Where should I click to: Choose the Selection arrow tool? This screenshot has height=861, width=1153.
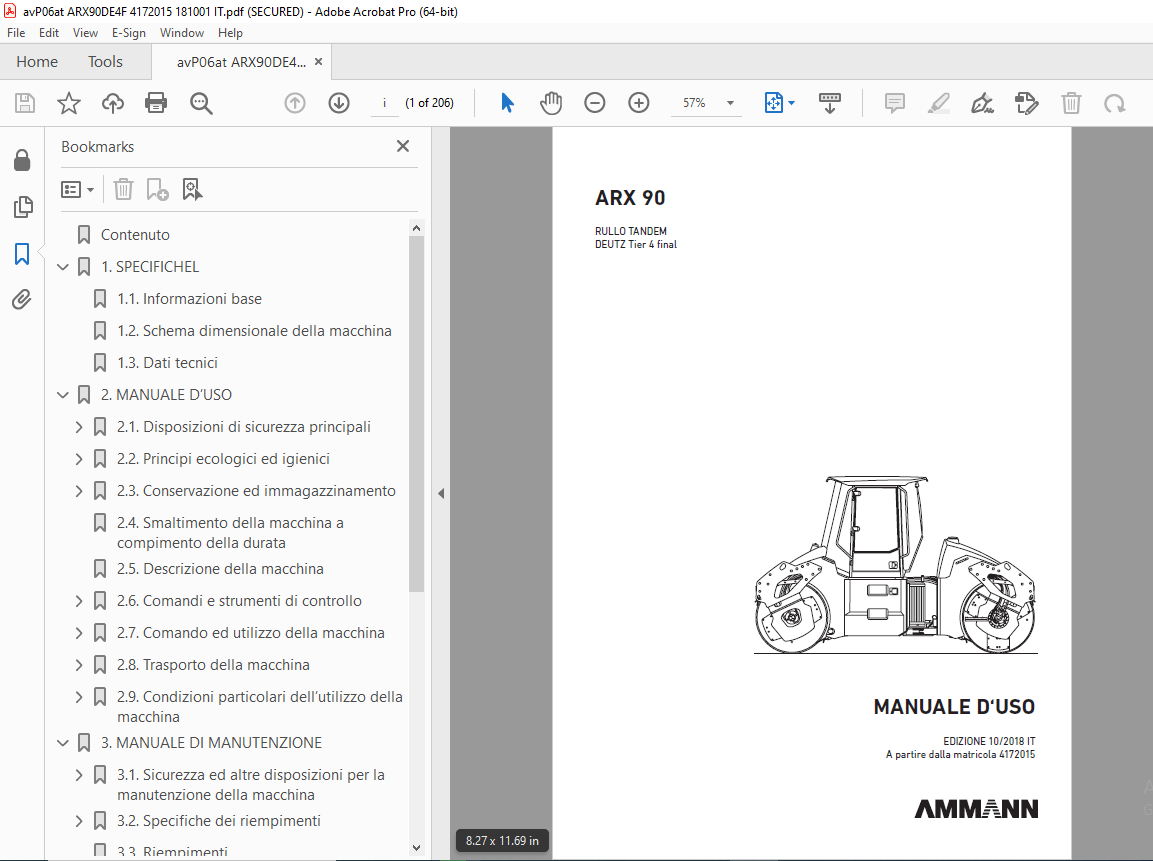tap(507, 103)
